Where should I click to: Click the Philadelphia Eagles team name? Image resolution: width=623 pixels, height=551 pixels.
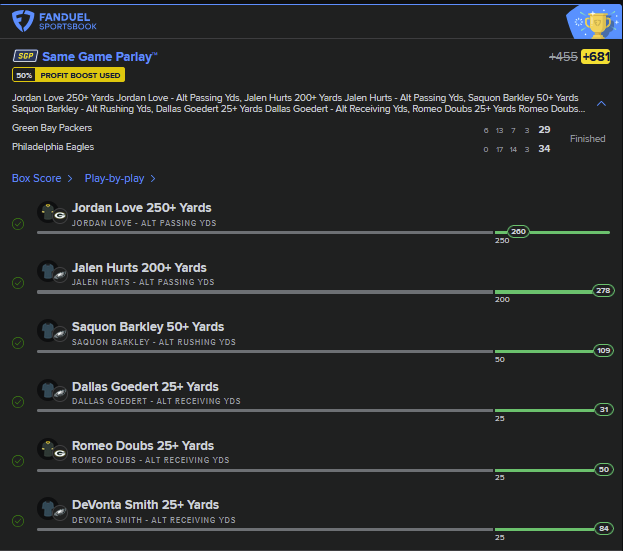pyautogui.click(x=53, y=147)
